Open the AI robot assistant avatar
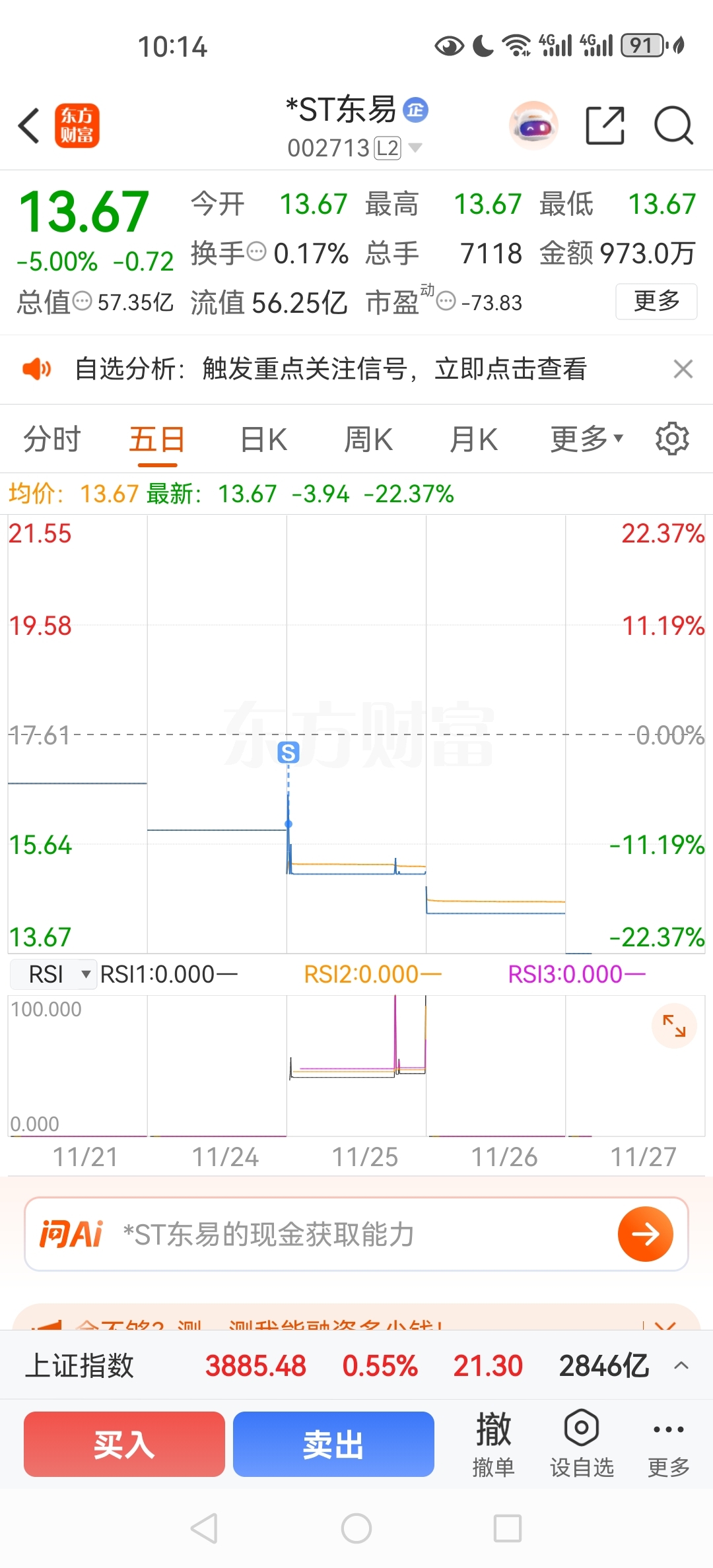The width and height of the screenshot is (713, 1568). [x=533, y=125]
